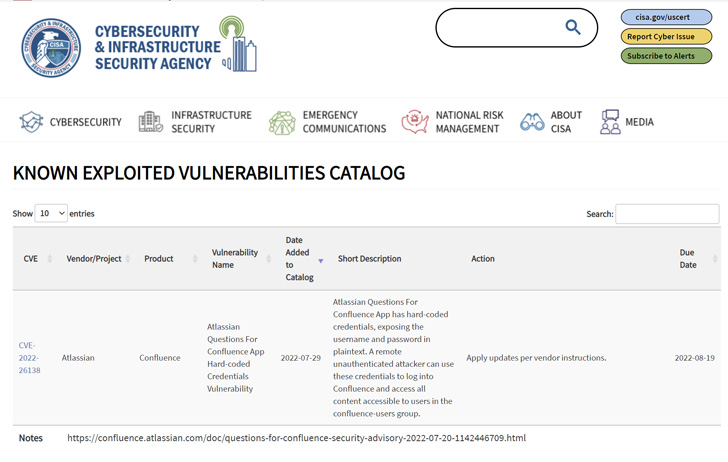Image resolution: width=728 pixels, height=462 pixels.
Task: Click the About CISA binoculars icon
Action: tap(532, 122)
